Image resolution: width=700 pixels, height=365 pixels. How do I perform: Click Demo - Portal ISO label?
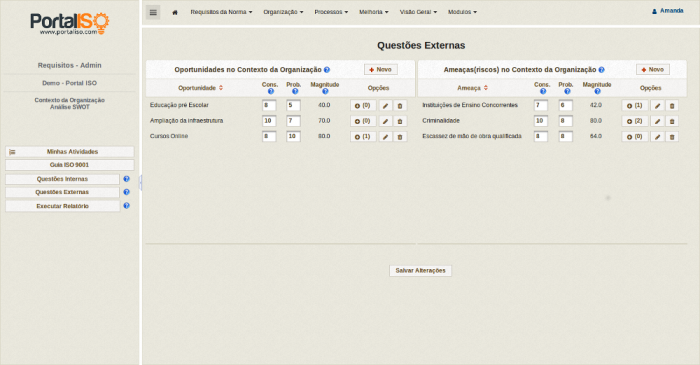coord(70,83)
